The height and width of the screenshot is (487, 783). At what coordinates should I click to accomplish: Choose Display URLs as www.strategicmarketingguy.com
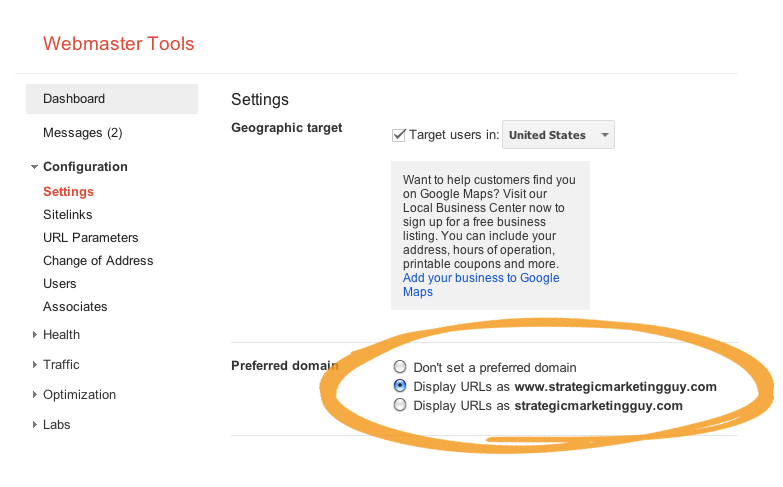[x=399, y=386]
